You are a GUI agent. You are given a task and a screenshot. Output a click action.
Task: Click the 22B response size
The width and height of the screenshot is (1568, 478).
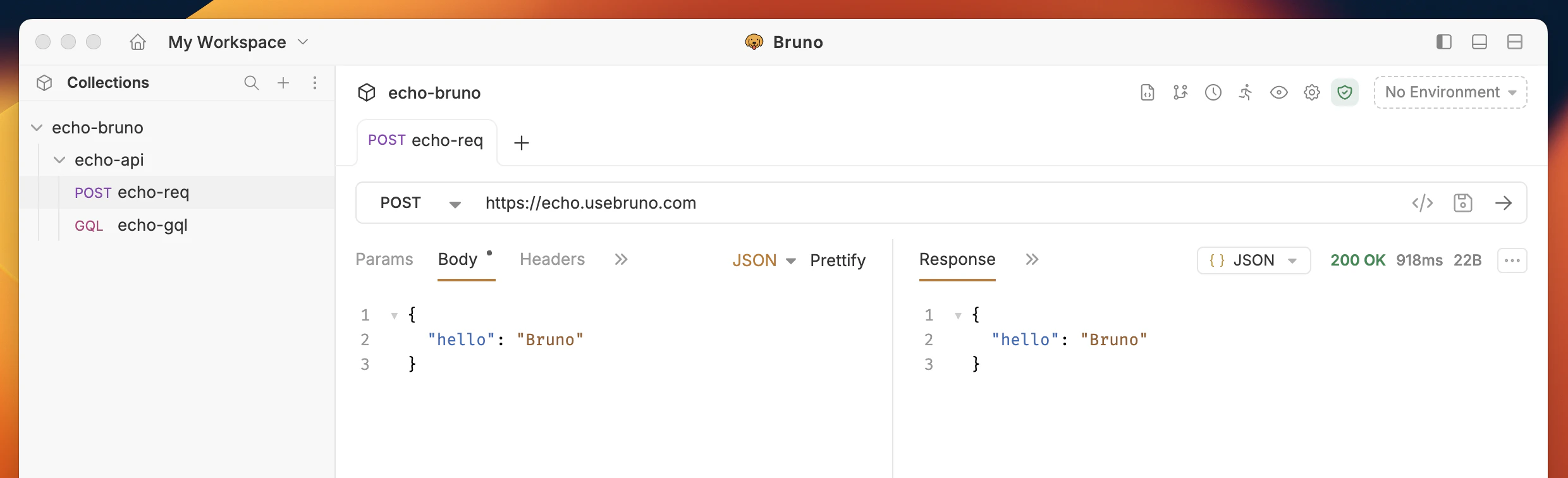click(1467, 260)
